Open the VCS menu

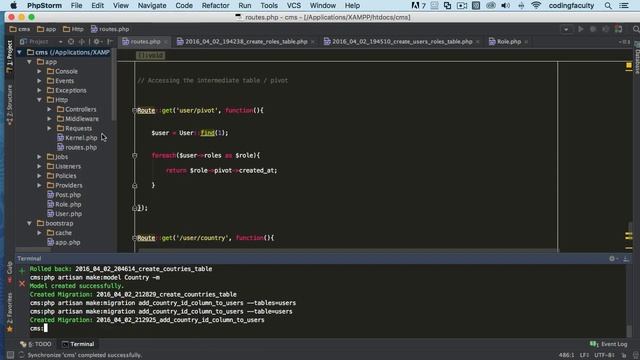coord(293,5)
